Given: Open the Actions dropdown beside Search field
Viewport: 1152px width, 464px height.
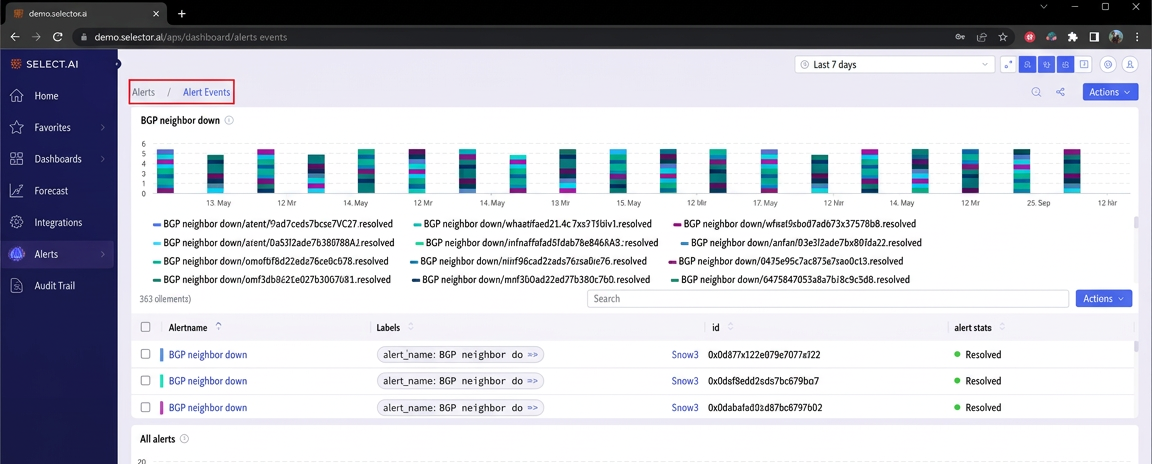Looking at the screenshot, I should pyautogui.click(x=1104, y=299).
